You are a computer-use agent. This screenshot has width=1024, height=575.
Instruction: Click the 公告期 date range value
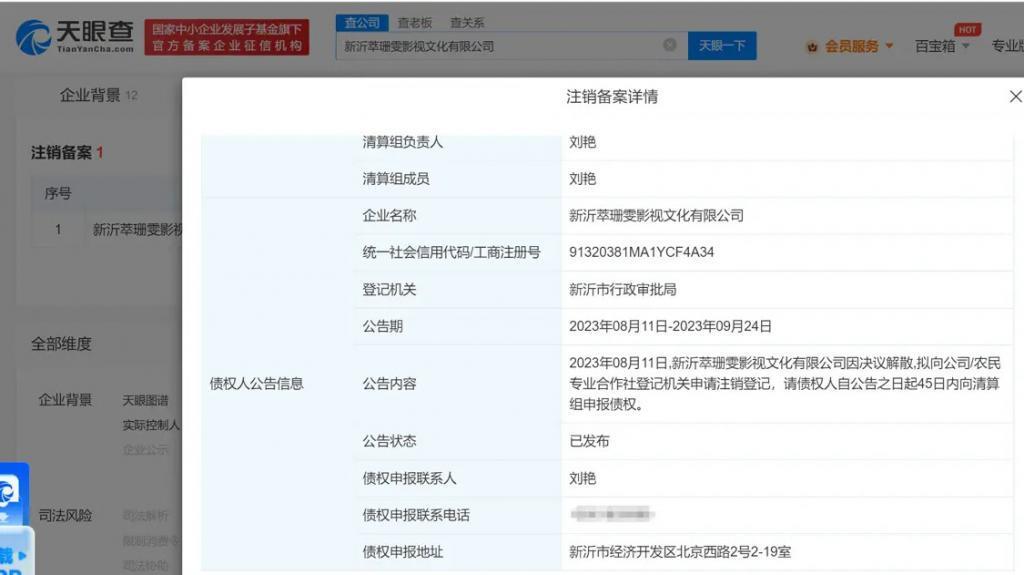pos(670,326)
